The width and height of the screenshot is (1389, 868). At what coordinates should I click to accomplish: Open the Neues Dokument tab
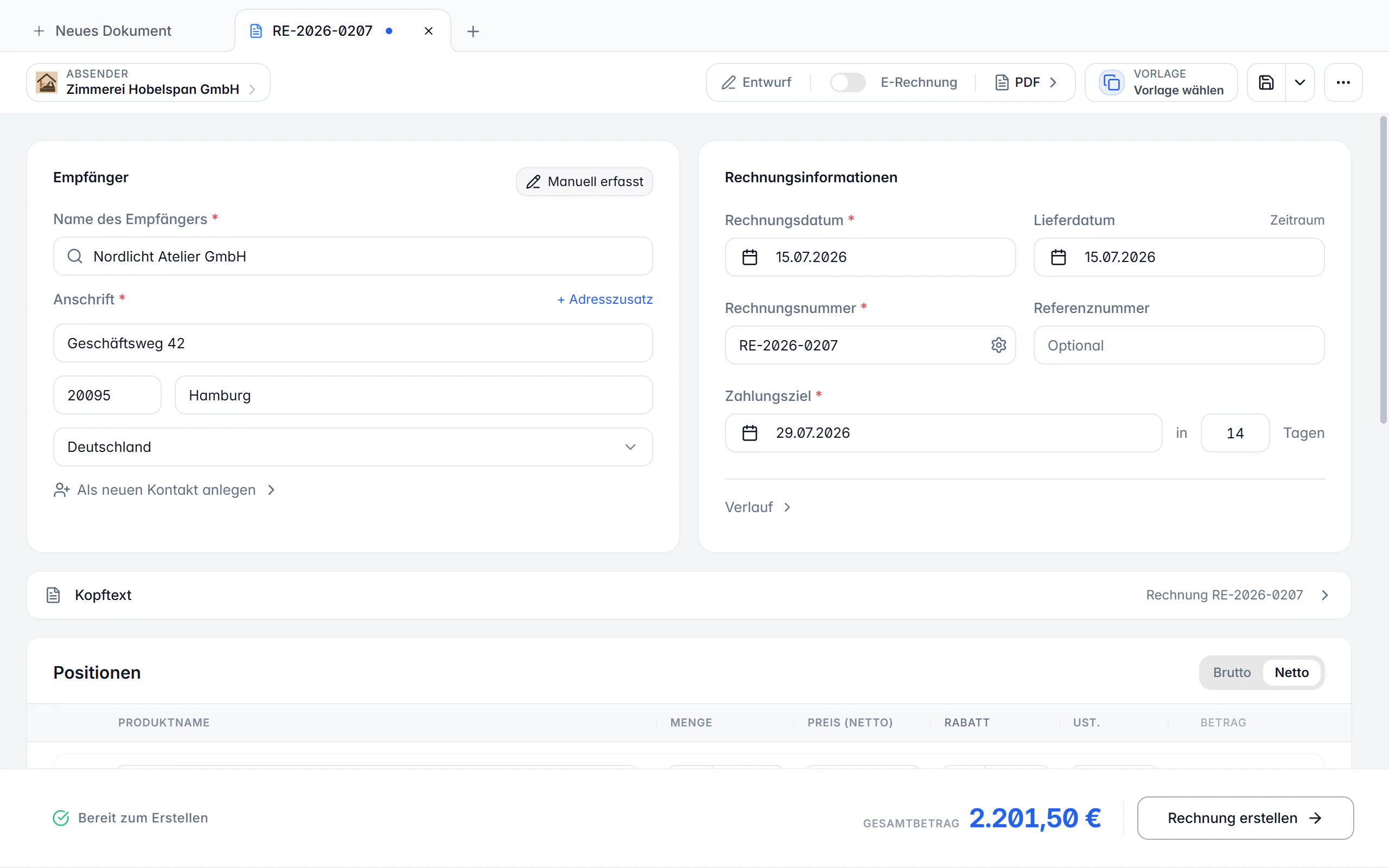103,31
